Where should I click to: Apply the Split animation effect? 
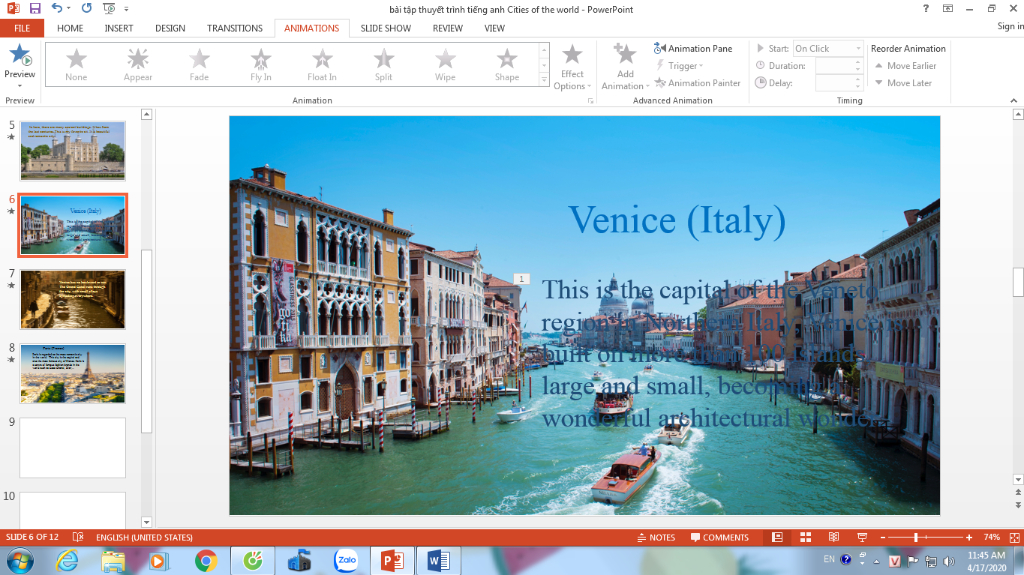(383, 64)
